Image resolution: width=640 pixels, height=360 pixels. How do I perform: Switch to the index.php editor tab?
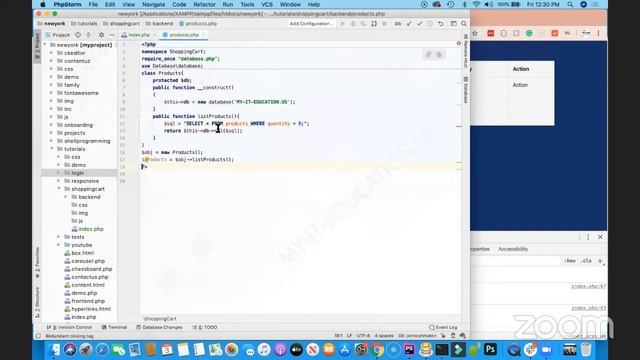(x=139, y=35)
